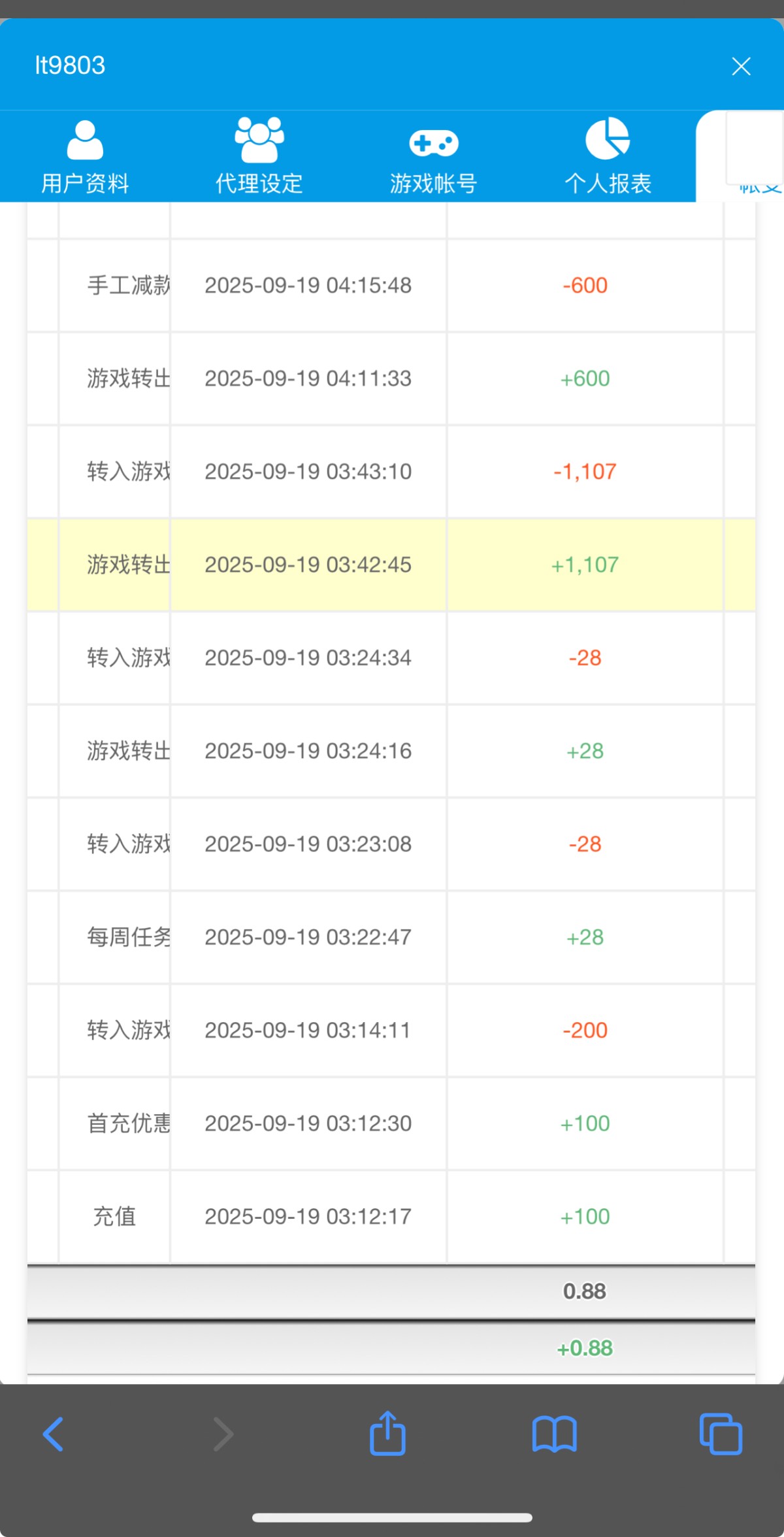Viewport: 784px width, 1537px height.
Task: Select the 每周任务 +28 entry
Action: (391, 937)
